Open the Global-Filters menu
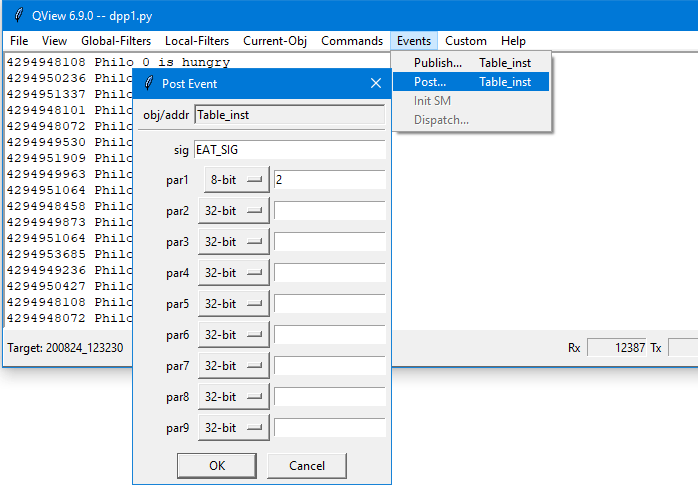 [x=116, y=41]
